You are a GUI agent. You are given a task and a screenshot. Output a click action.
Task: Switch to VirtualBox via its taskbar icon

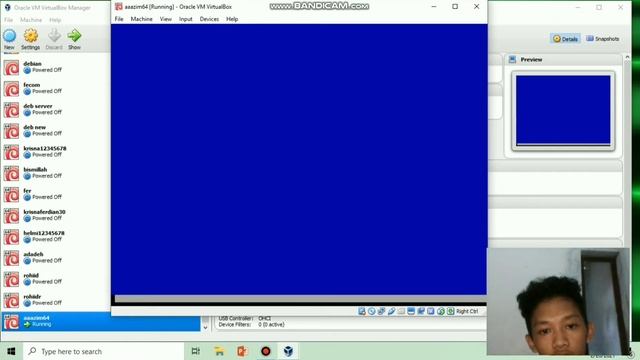pos(289,351)
